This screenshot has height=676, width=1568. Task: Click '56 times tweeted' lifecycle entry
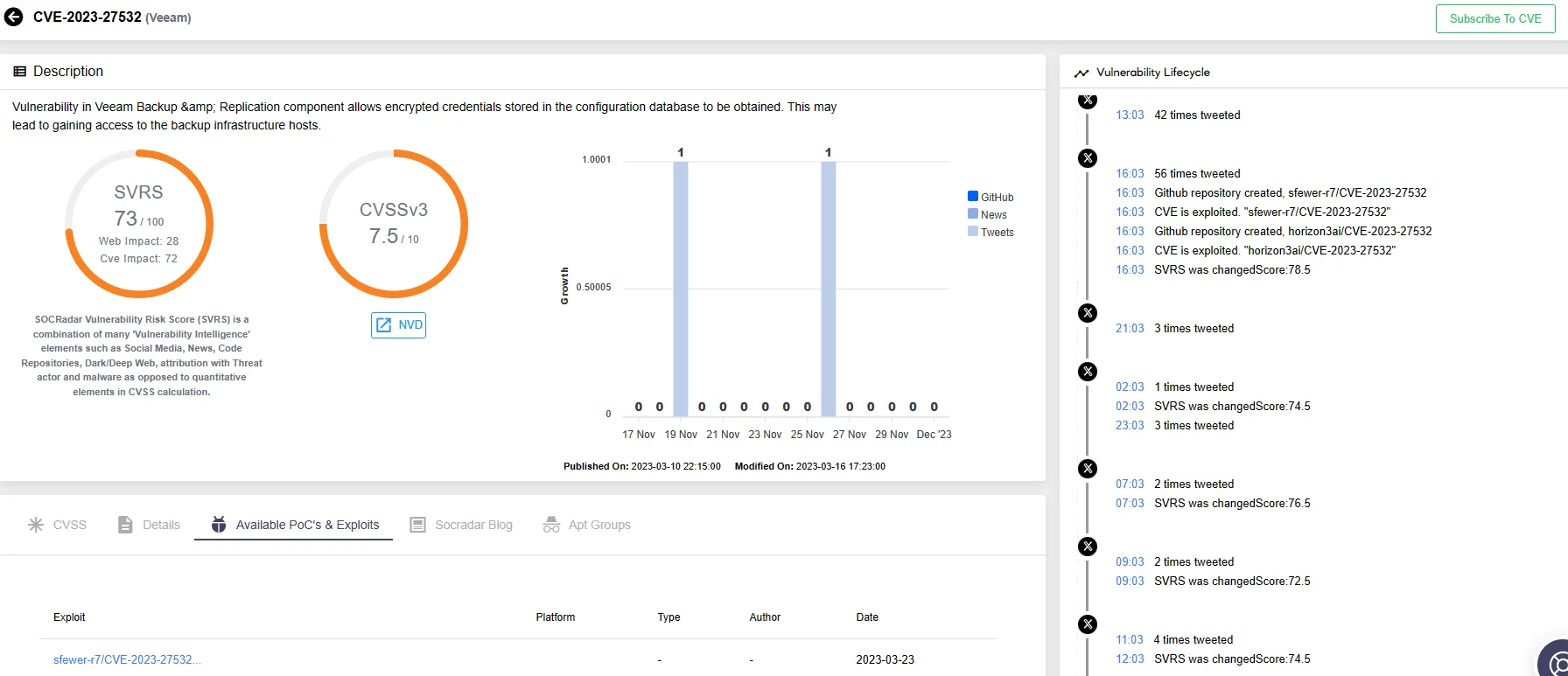point(1197,174)
